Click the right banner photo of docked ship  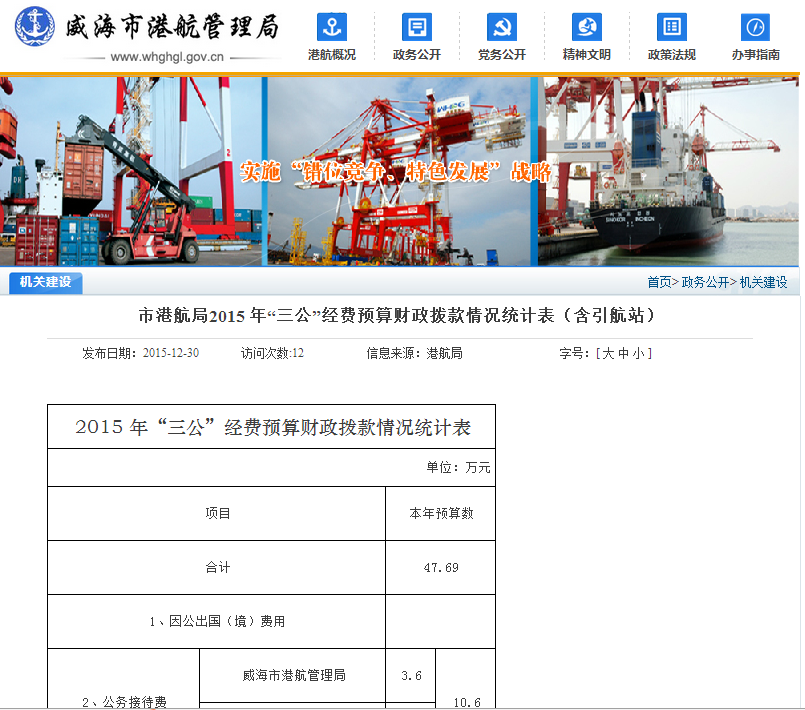point(670,171)
